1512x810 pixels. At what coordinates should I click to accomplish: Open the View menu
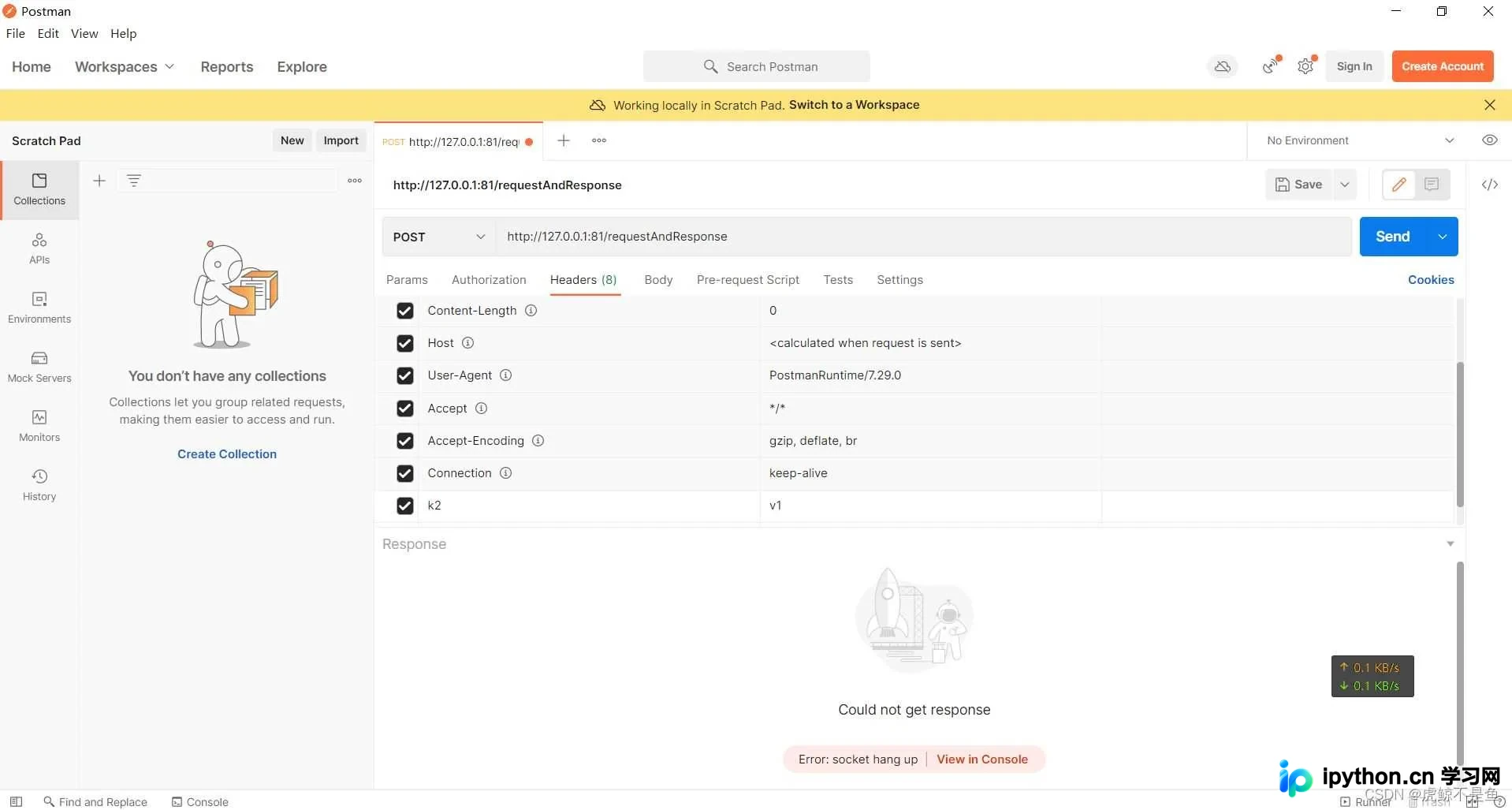click(x=84, y=33)
